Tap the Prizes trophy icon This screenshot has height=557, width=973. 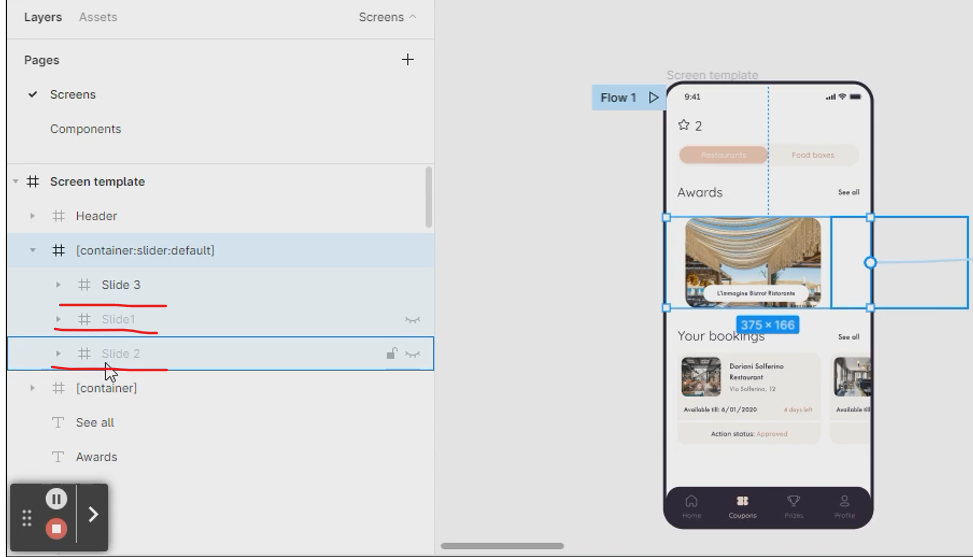click(793, 501)
